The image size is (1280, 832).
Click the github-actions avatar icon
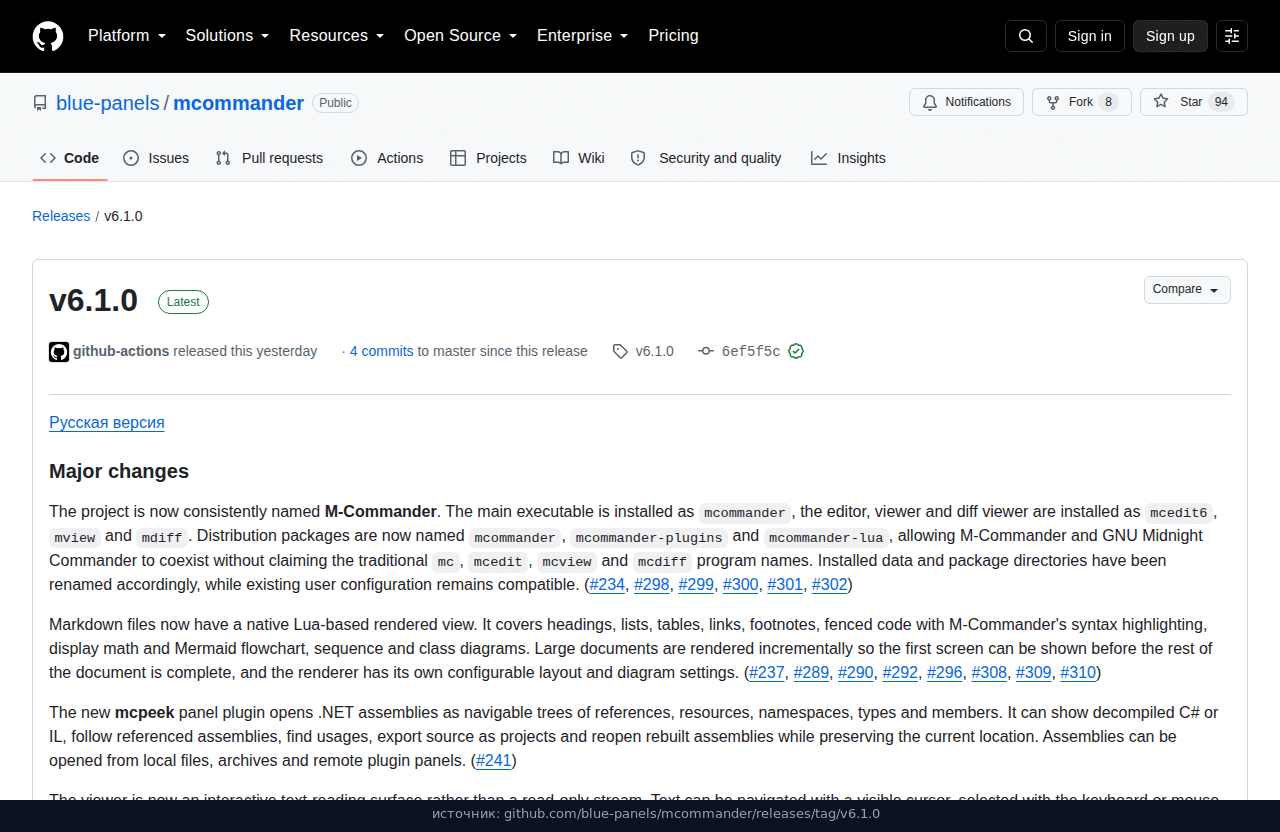(59, 352)
